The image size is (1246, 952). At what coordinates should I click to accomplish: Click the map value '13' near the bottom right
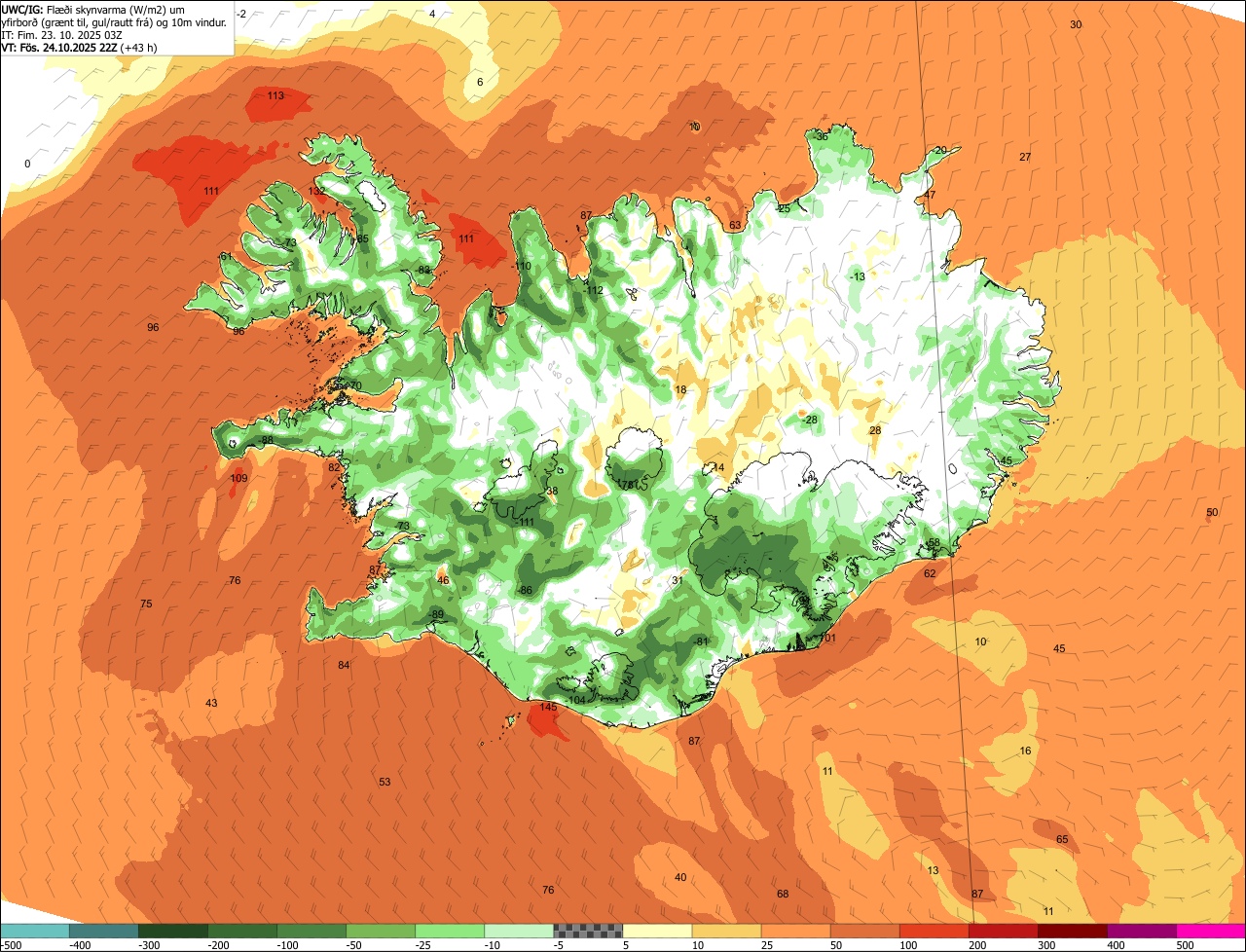click(x=934, y=870)
